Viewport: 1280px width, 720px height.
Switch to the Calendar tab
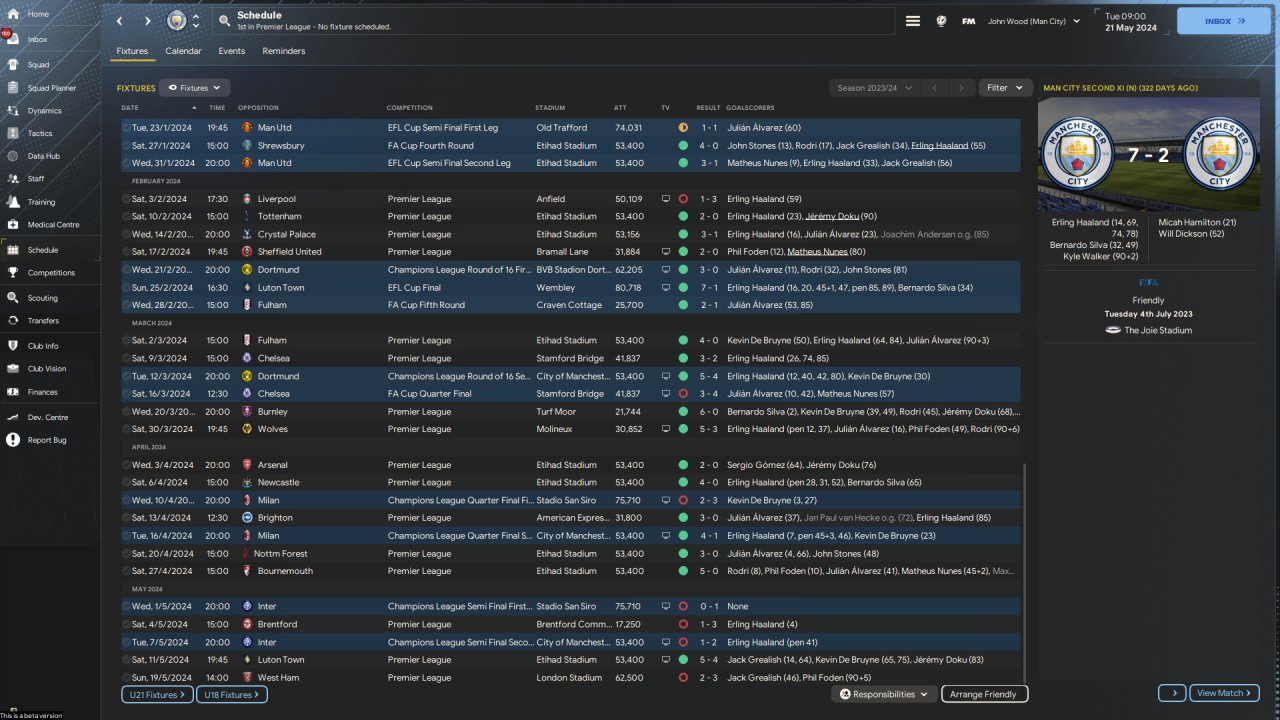click(183, 51)
